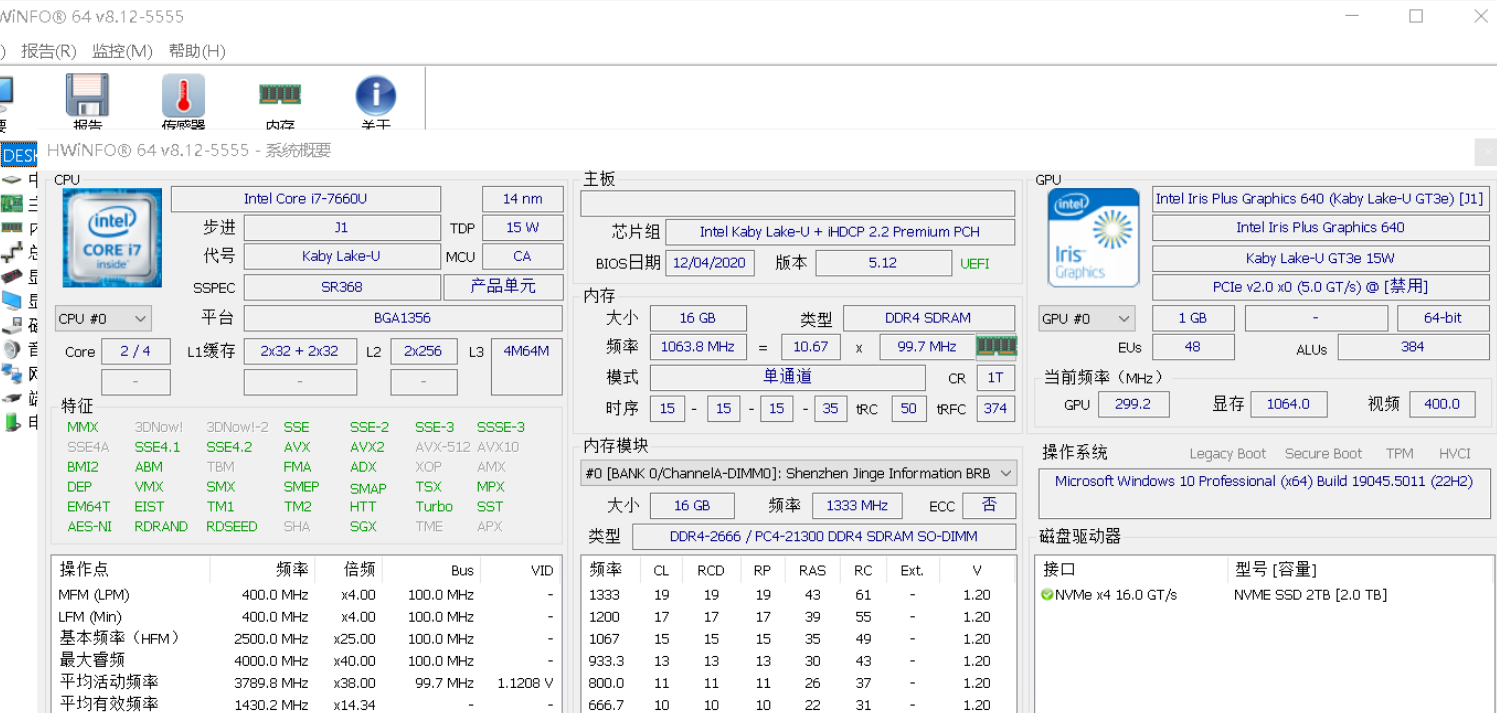
Task: Open the 报告(R) menu
Action: [x=49, y=51]
